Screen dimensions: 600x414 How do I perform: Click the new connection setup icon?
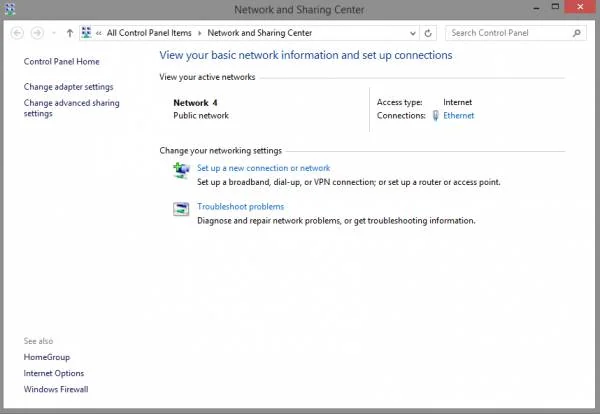click(181, 170)
